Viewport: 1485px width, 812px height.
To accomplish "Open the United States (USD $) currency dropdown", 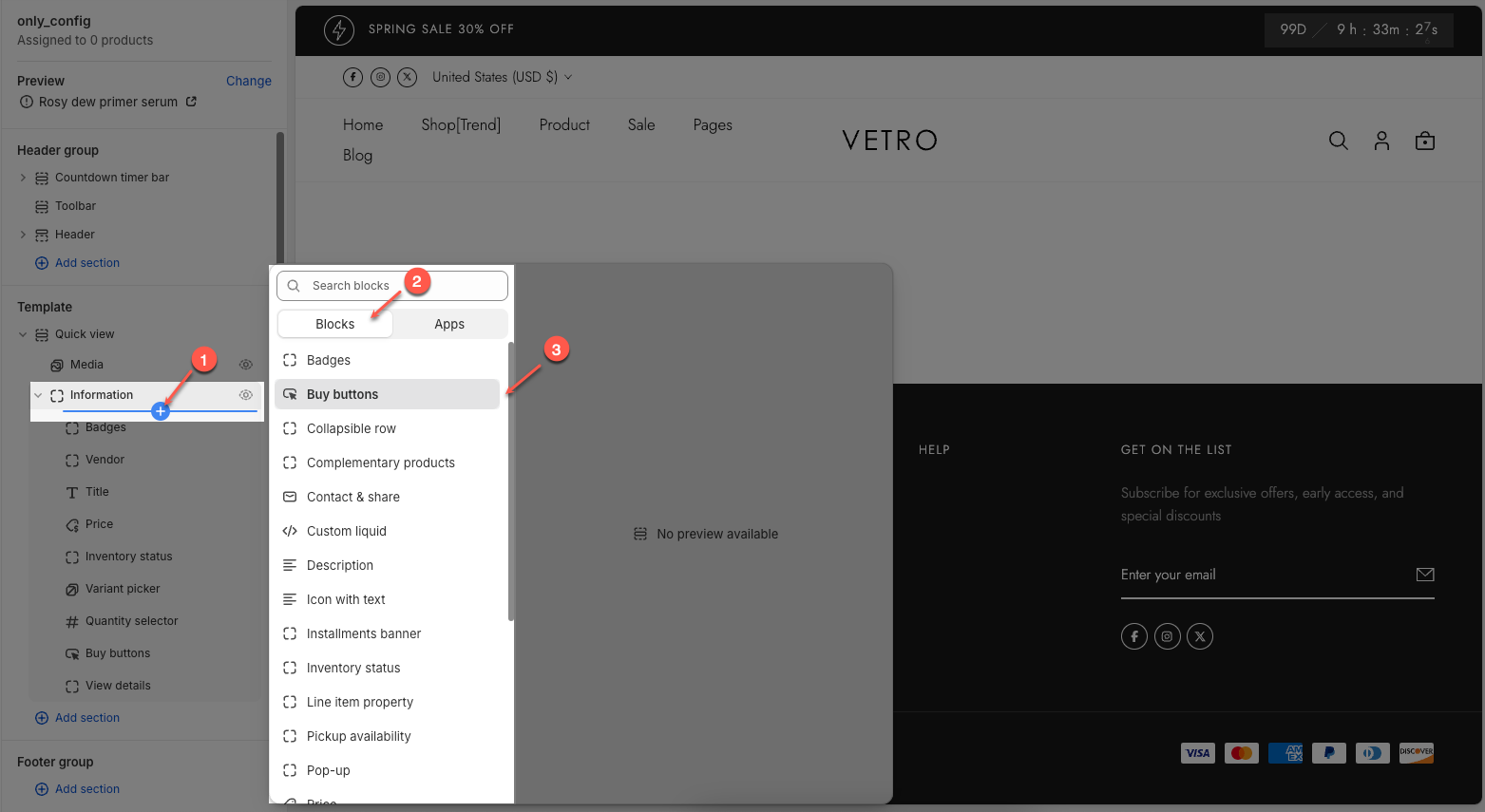I will (x=502, y=77).
